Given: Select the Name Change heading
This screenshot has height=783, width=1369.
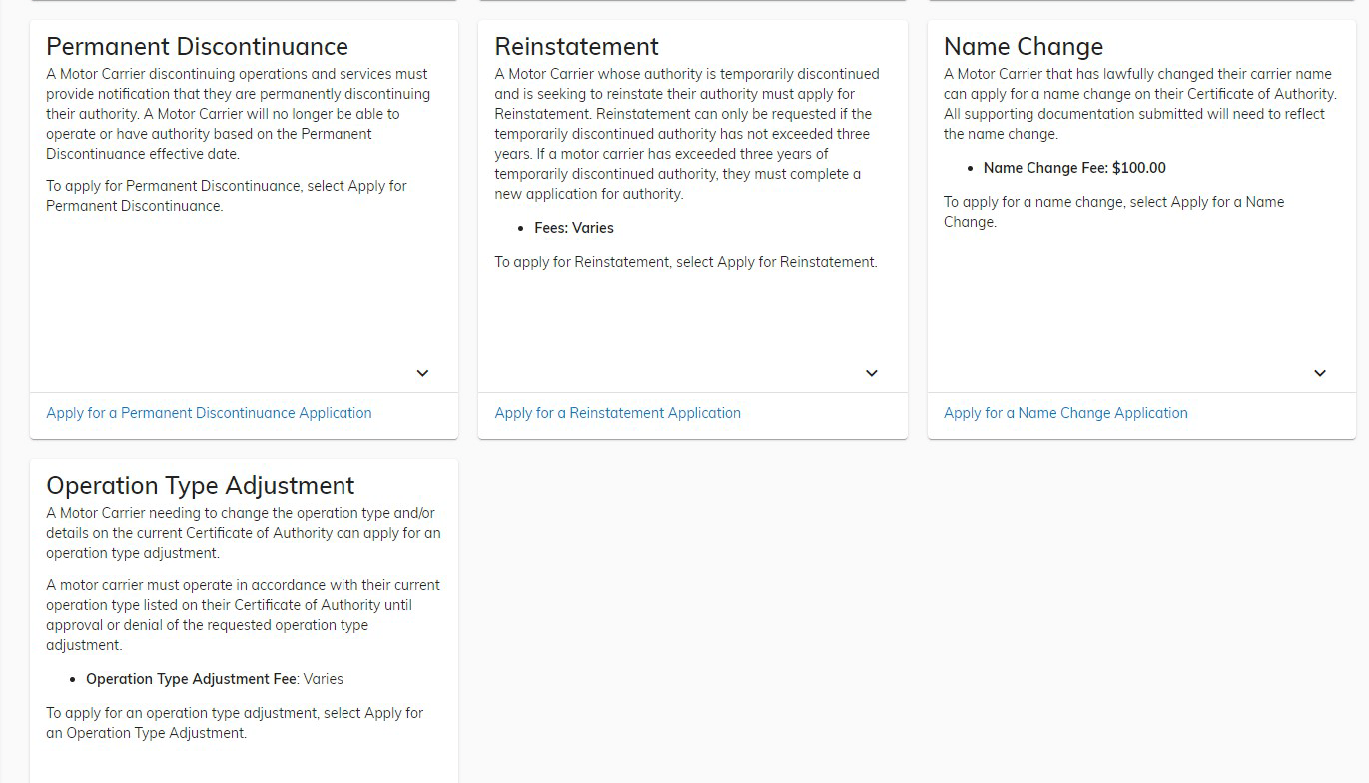Looking at the screenshot, I should click(x=1023, y=47).
